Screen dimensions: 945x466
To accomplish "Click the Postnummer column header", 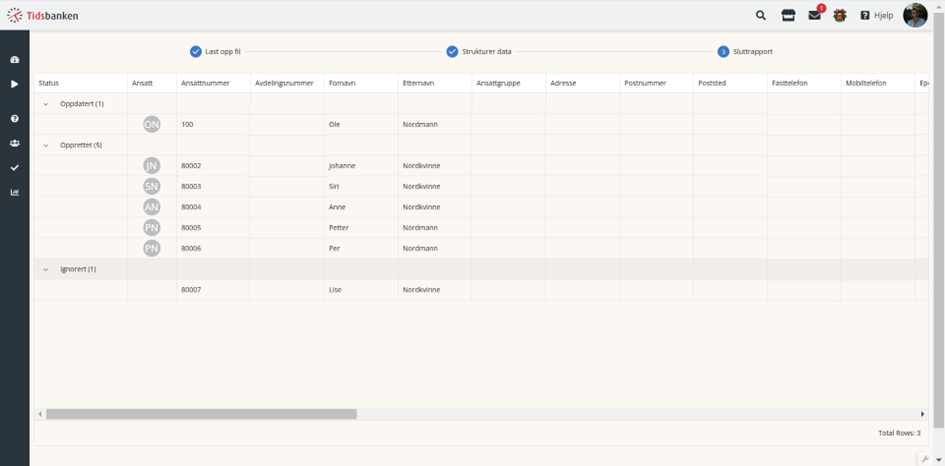I will (656, 83).
